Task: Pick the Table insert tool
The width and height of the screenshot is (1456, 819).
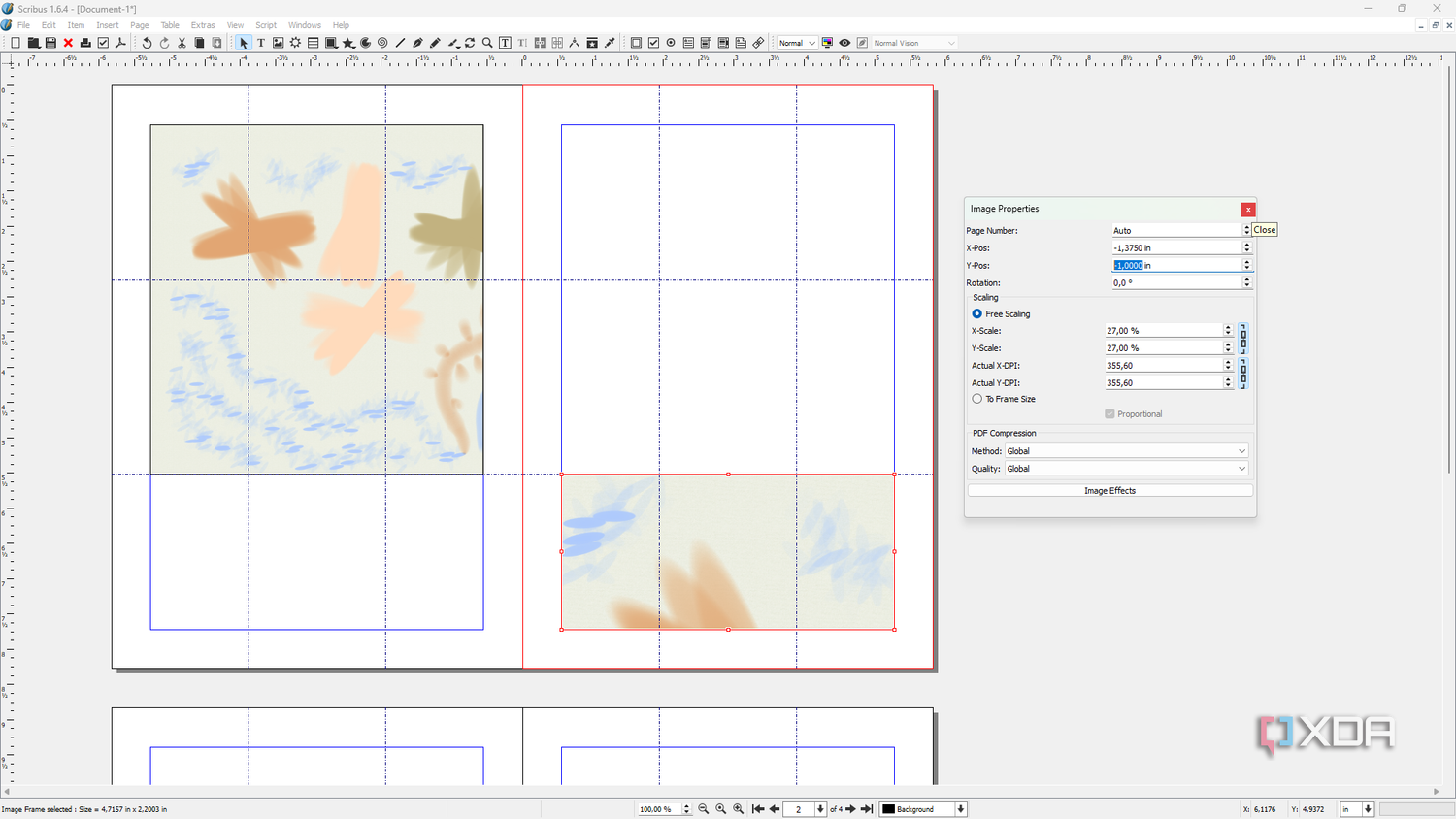Action: [x=314, y=43]
